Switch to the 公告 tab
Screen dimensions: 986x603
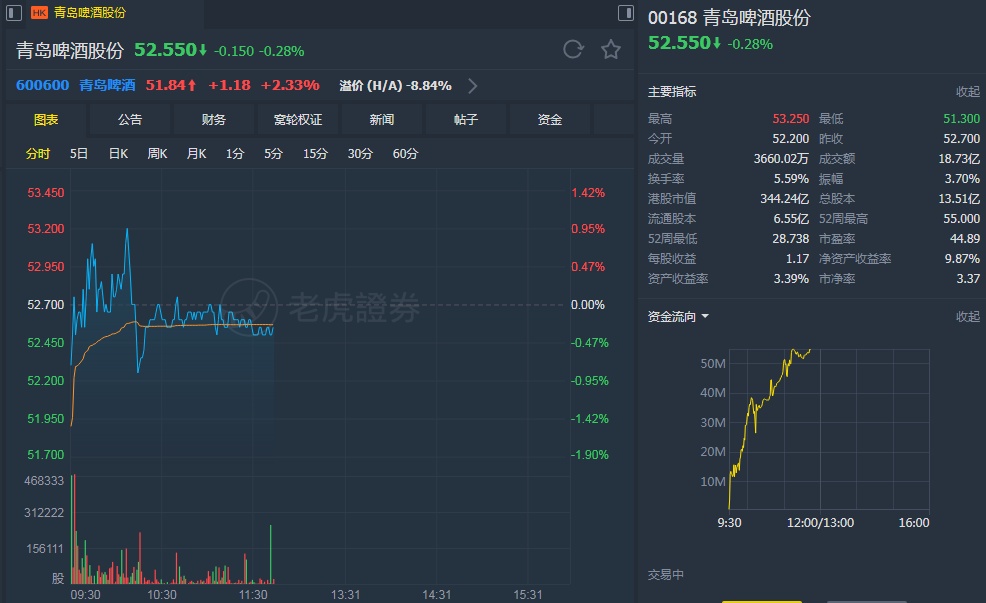tap(130, 120)
